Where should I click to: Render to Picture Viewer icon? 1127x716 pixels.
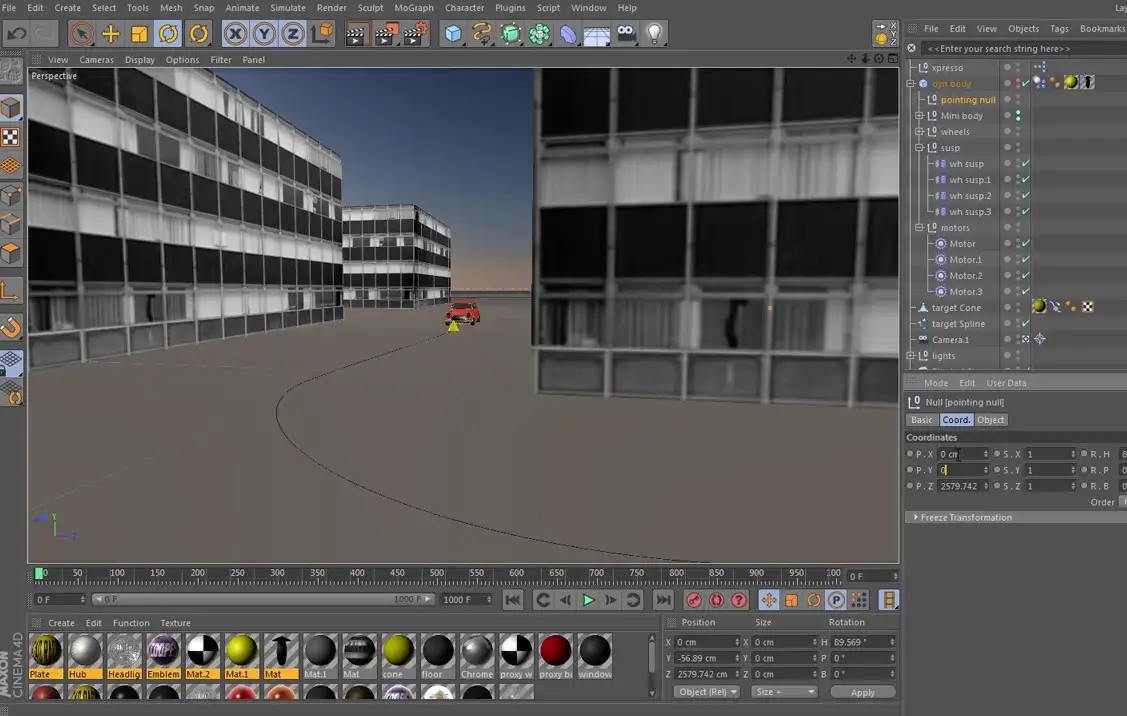pyautogui.click(x=385, y=34)
